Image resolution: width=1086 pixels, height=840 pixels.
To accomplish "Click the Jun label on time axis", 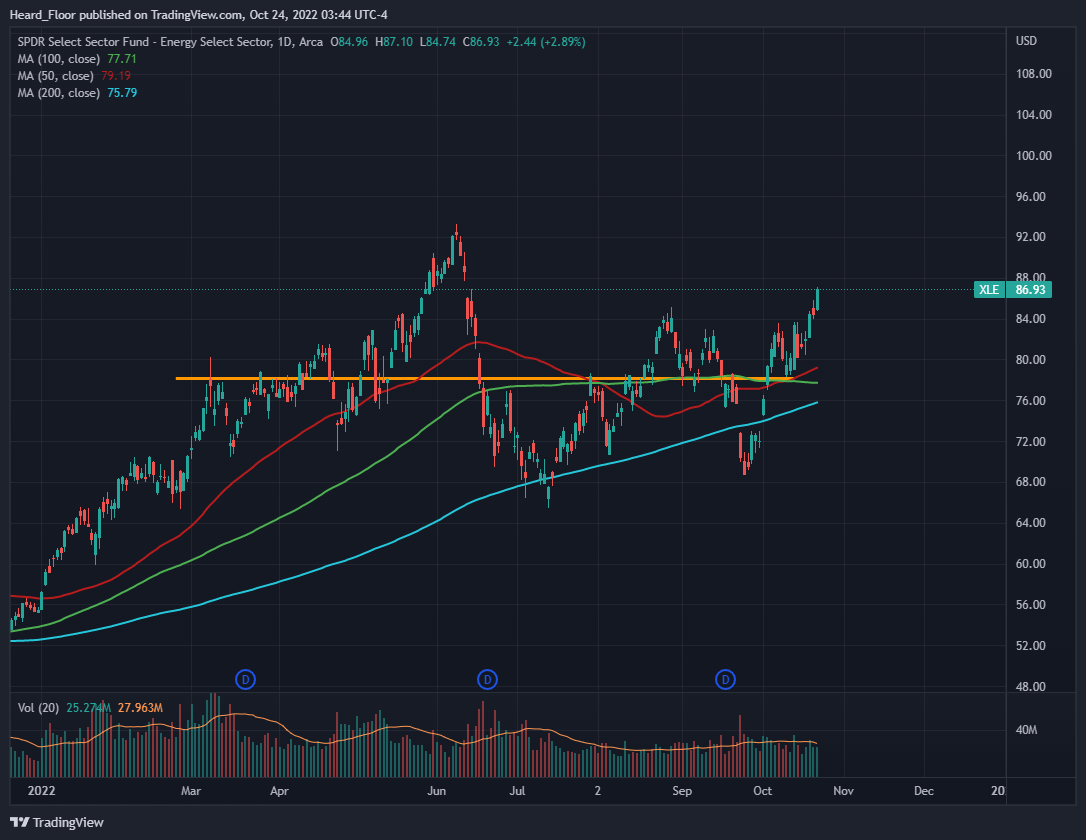I will click(x=436, y=791).
